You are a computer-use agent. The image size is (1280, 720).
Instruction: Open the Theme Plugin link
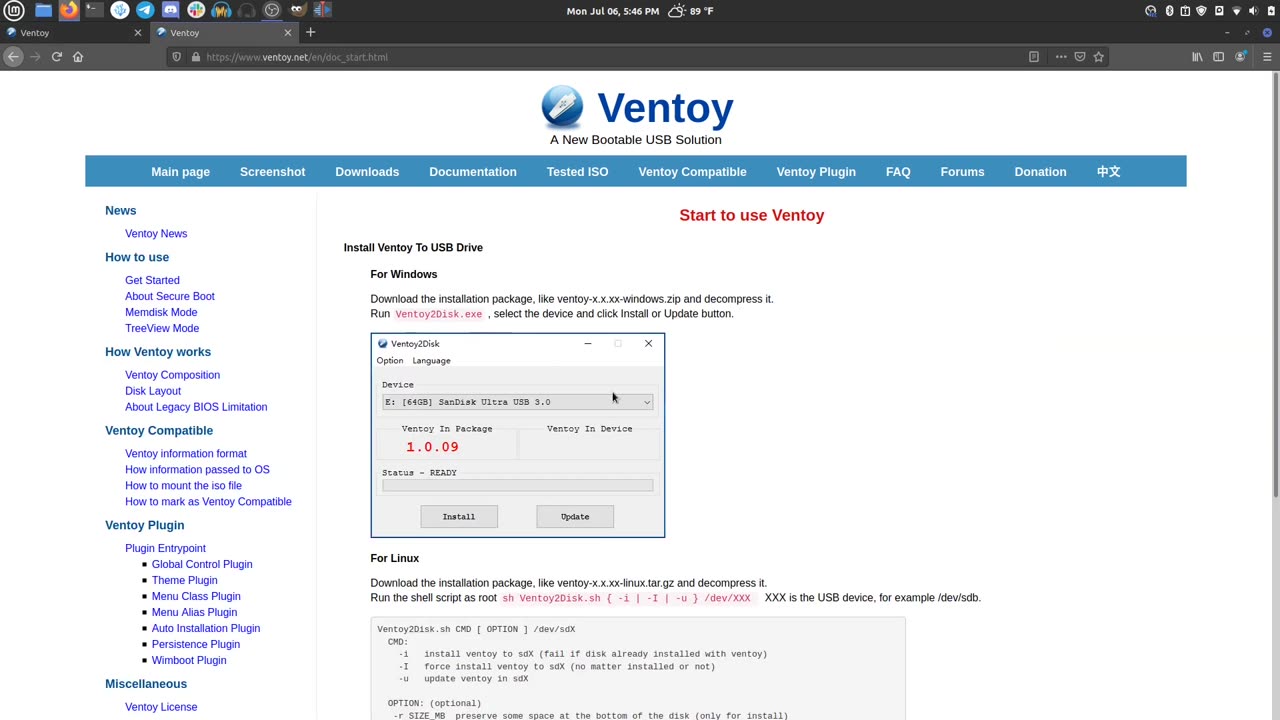tap(184, 581)
